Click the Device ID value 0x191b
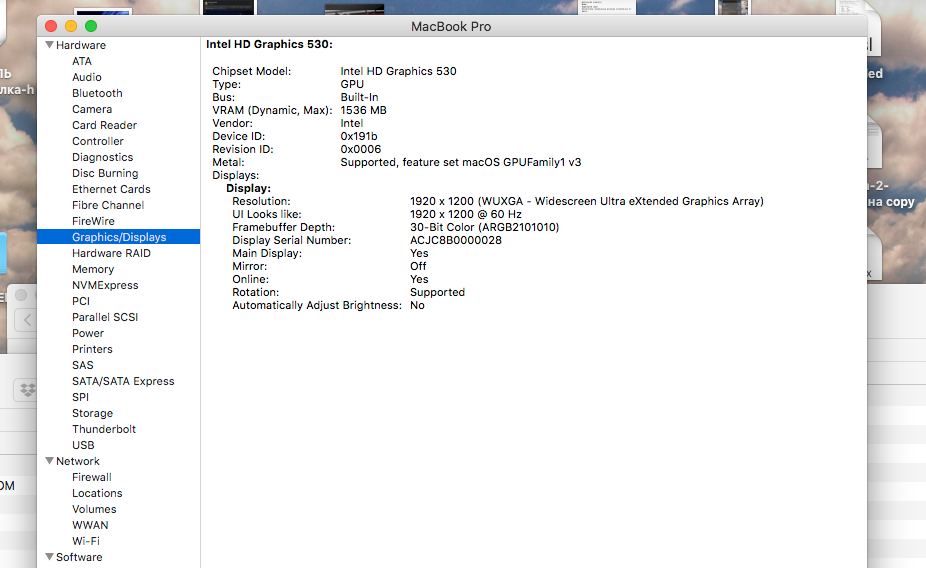This screenshot has width=926, height=568. point(358,136)
